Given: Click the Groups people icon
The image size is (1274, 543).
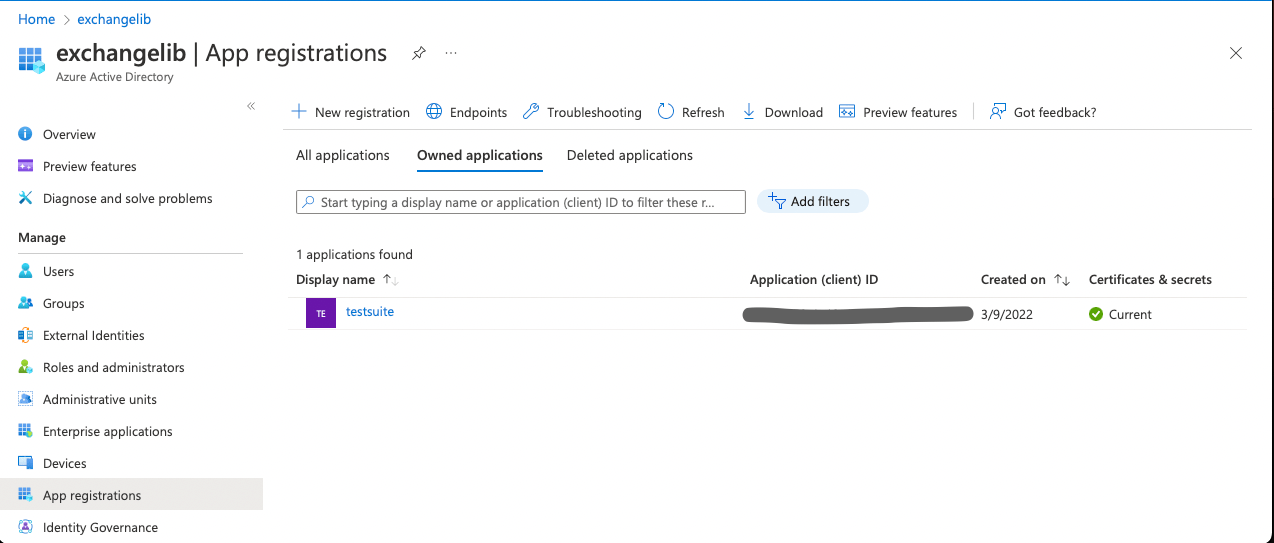Looking at the screenshot, I should (25, 303).
